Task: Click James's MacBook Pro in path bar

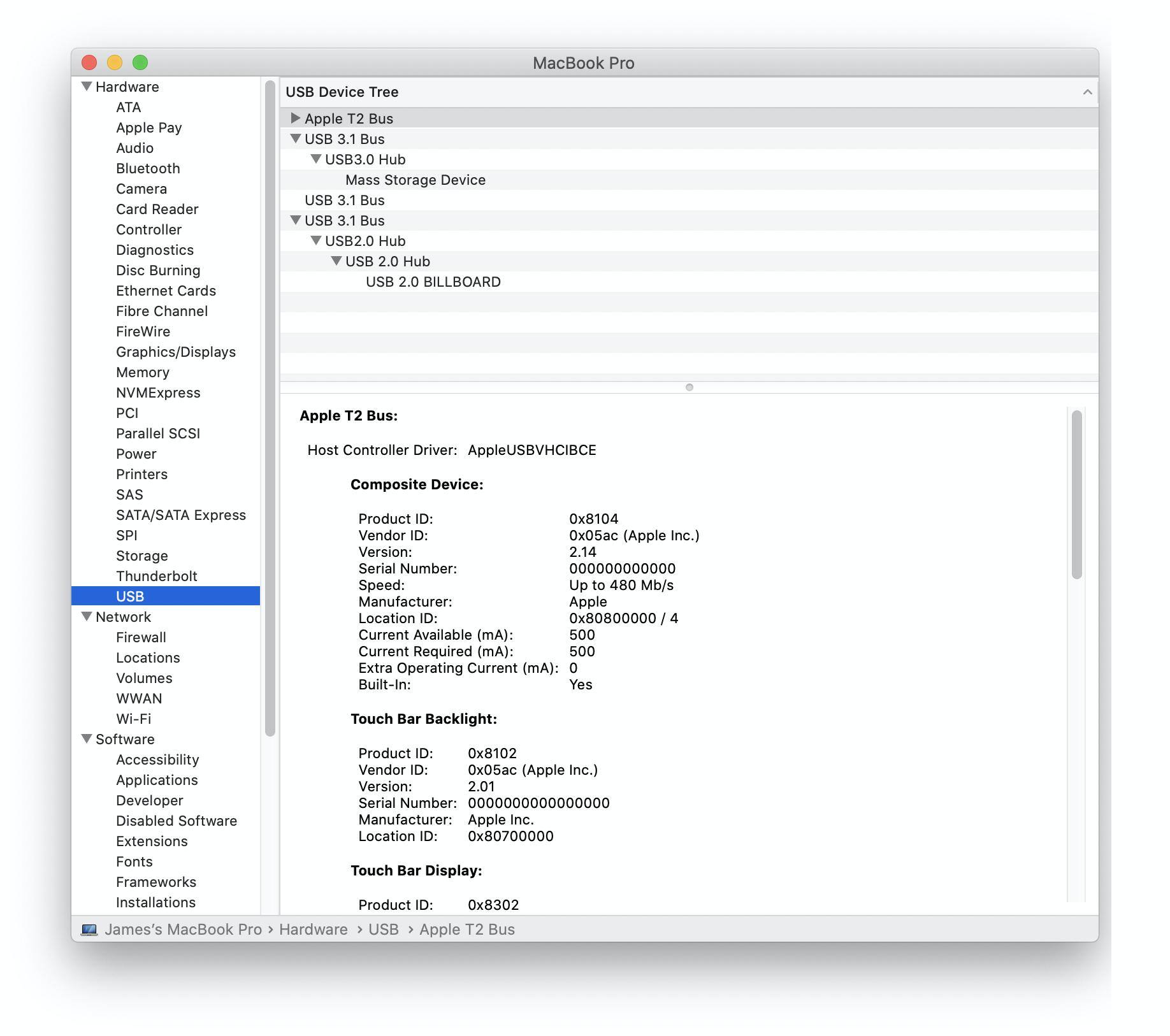Action: 183,930
